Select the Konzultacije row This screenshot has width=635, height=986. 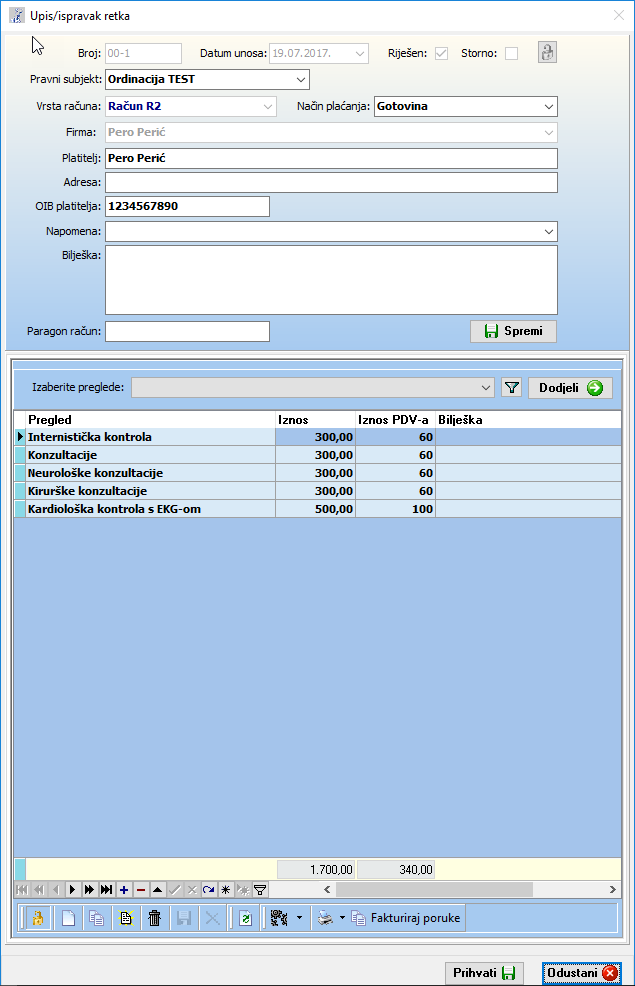tap(318, 455)
